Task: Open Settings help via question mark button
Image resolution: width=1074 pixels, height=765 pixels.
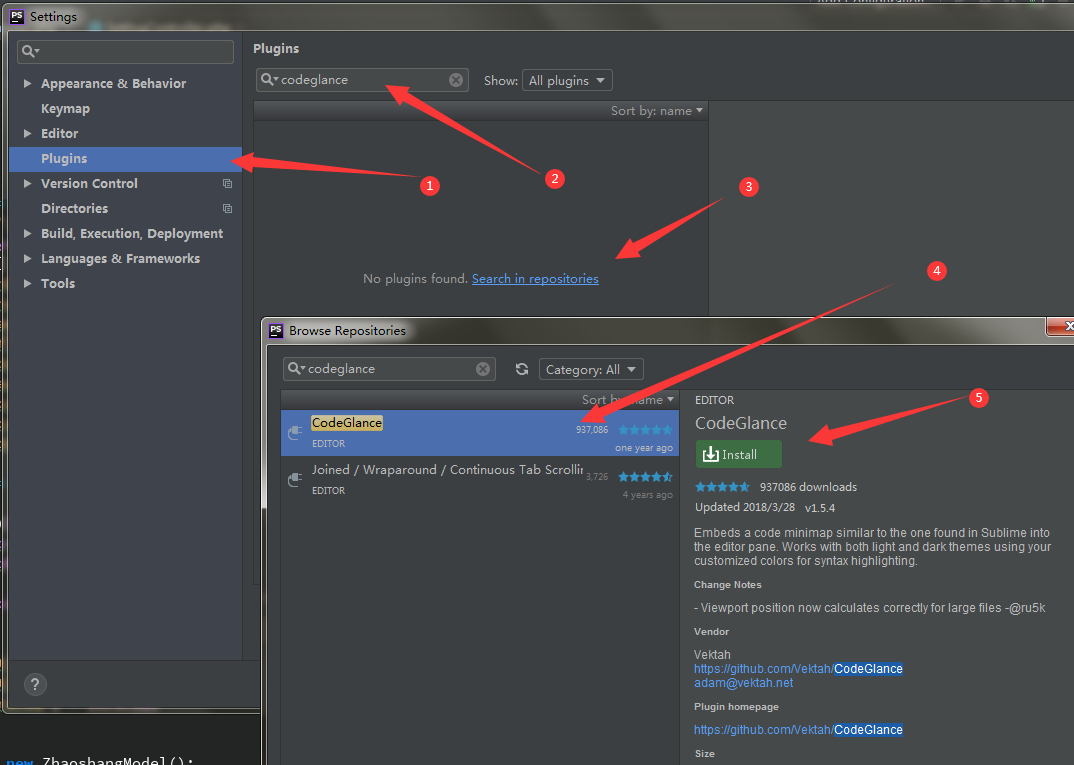Action: [x=35, y=684]
